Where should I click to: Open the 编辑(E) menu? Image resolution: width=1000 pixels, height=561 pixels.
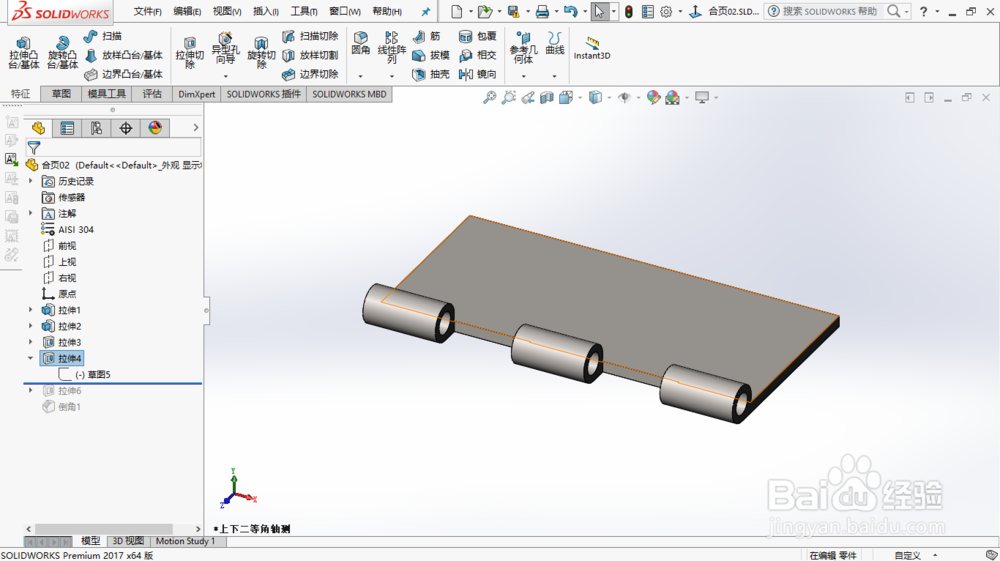point(187,11)
